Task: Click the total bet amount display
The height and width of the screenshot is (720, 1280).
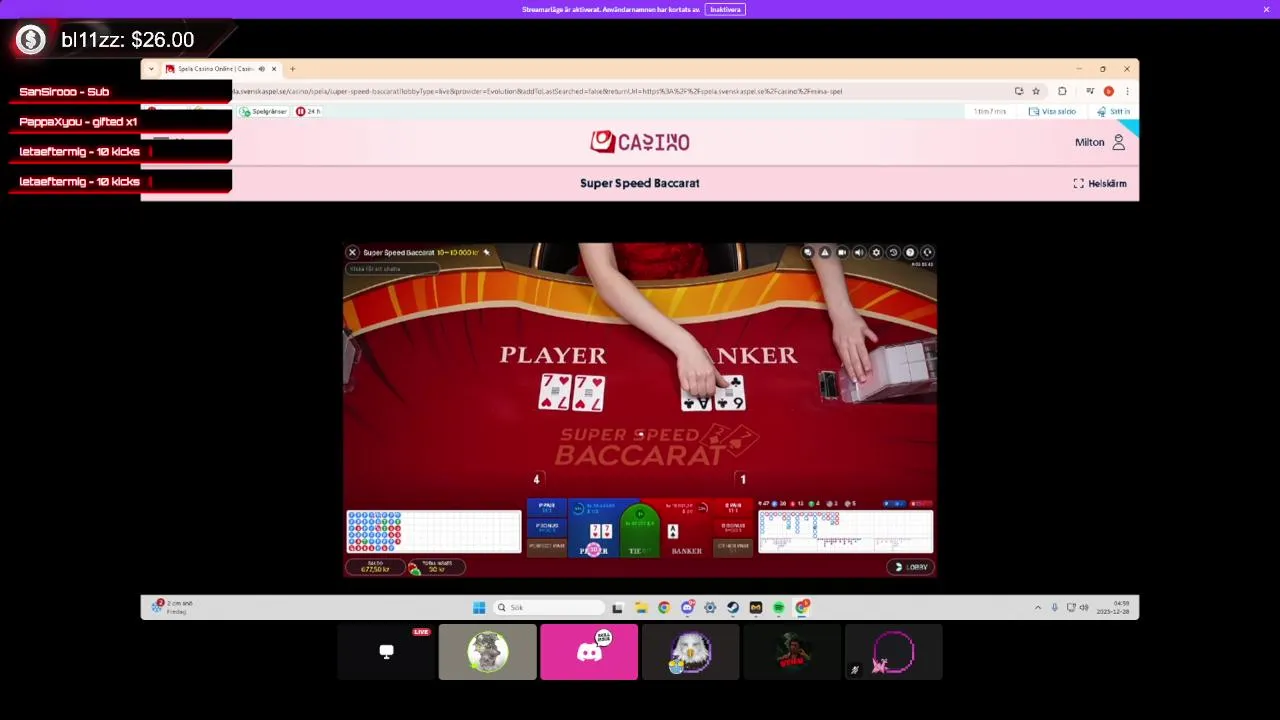Action: point(436,567)
